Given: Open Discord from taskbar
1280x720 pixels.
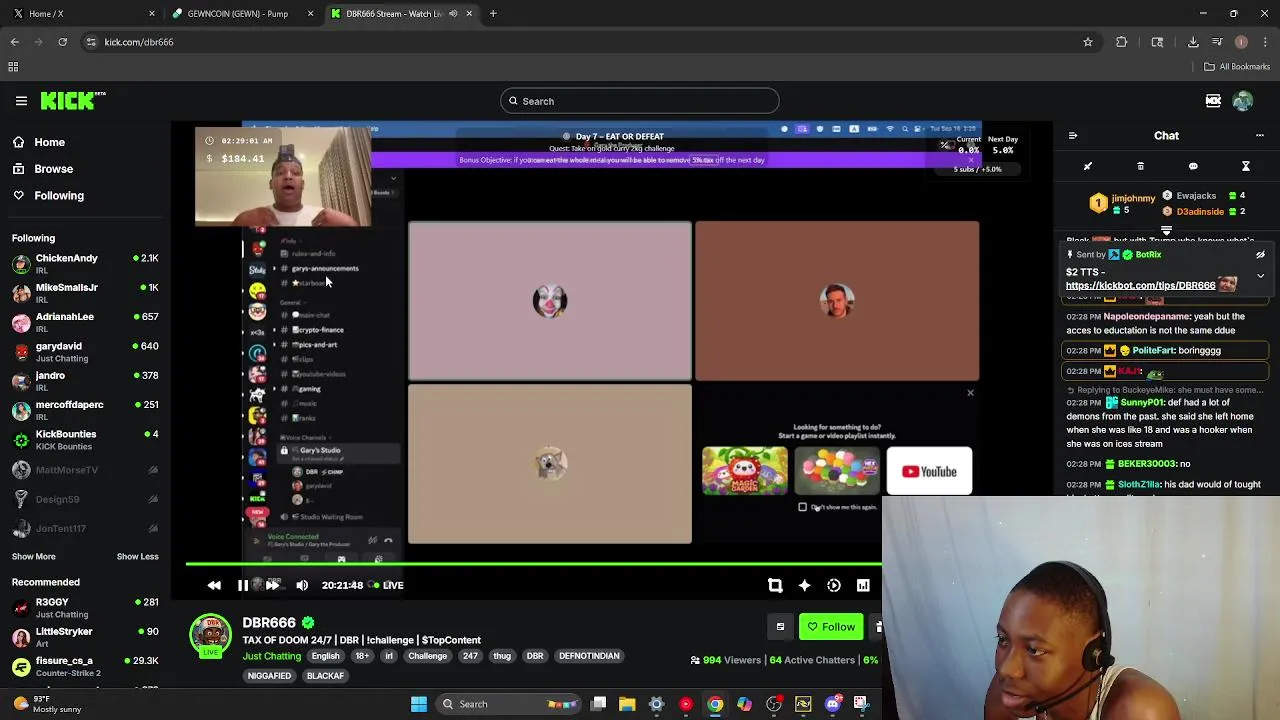Looking at the screenshot, I should pos(832,704).
